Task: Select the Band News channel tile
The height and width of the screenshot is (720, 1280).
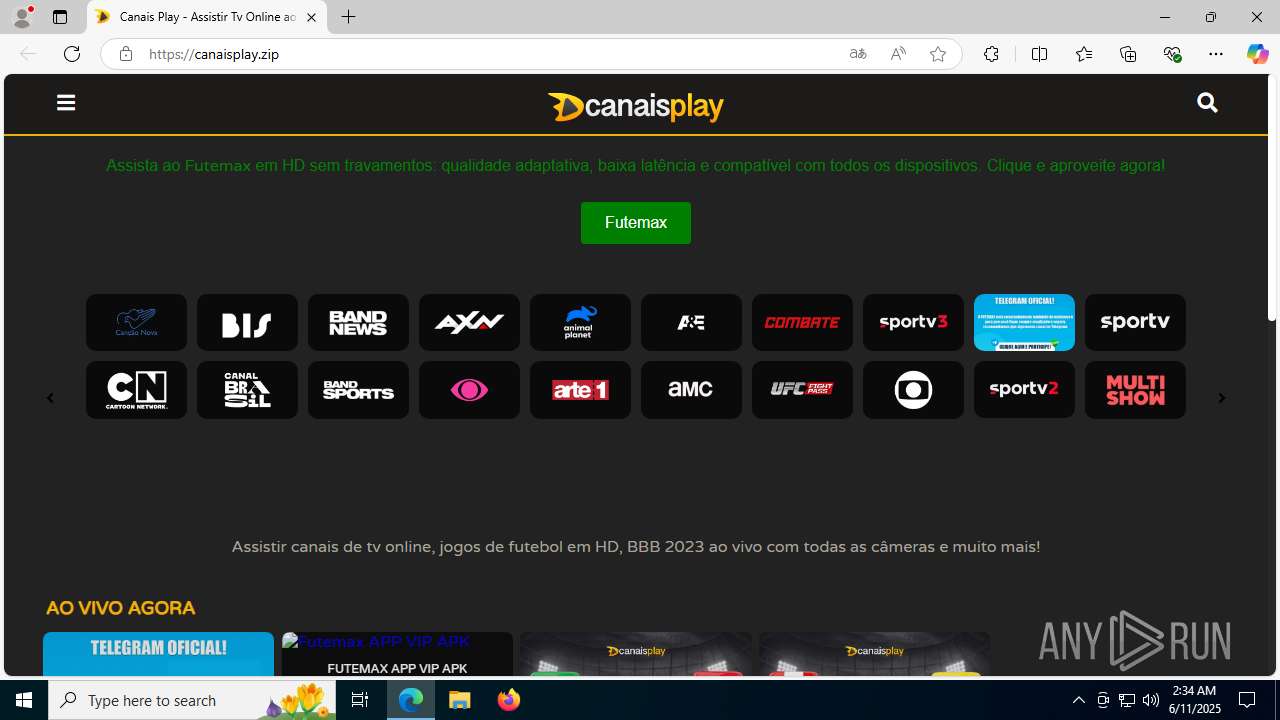Action: coord(358,322)
